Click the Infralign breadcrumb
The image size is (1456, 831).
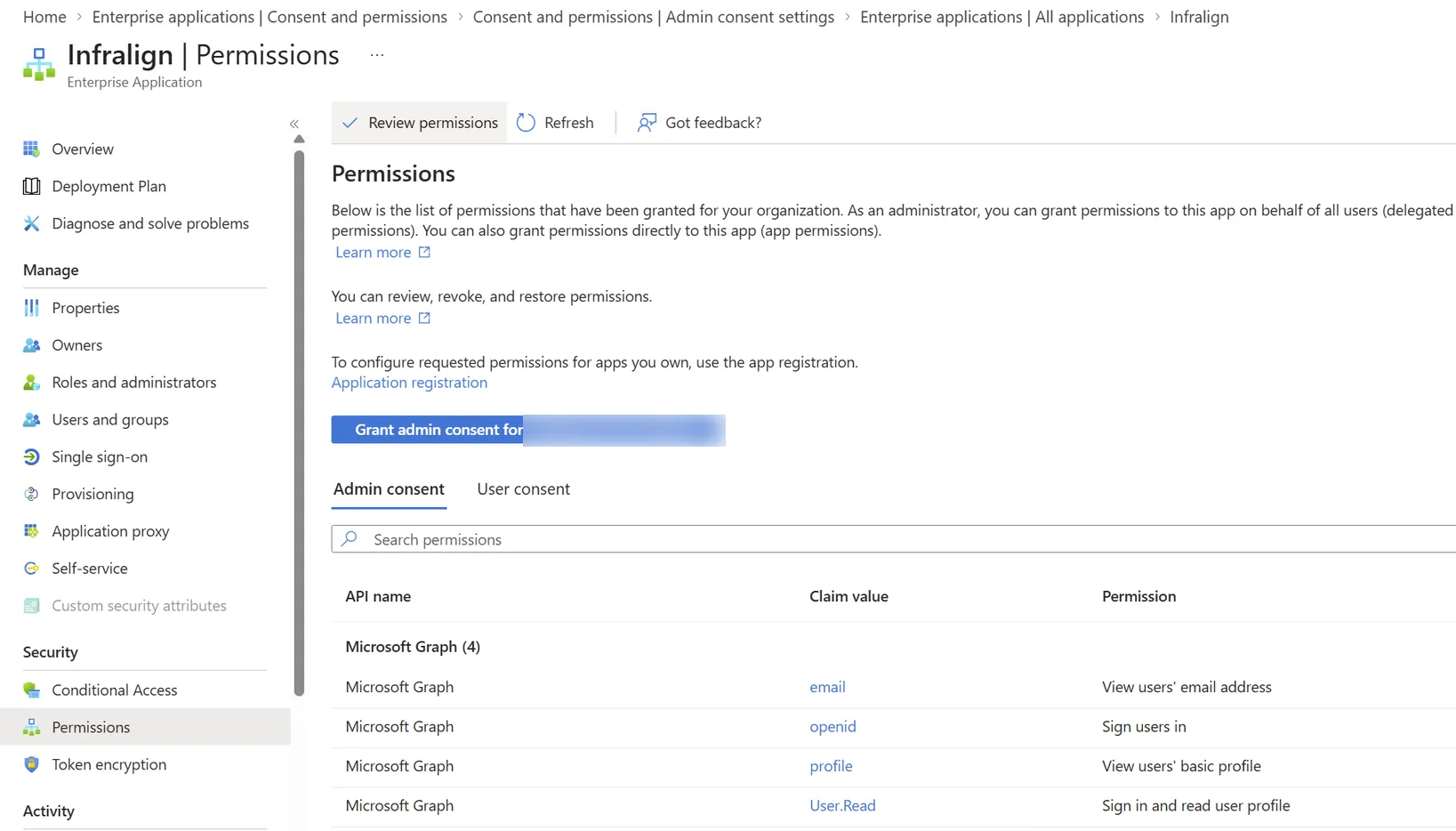tap(1199, 17)
